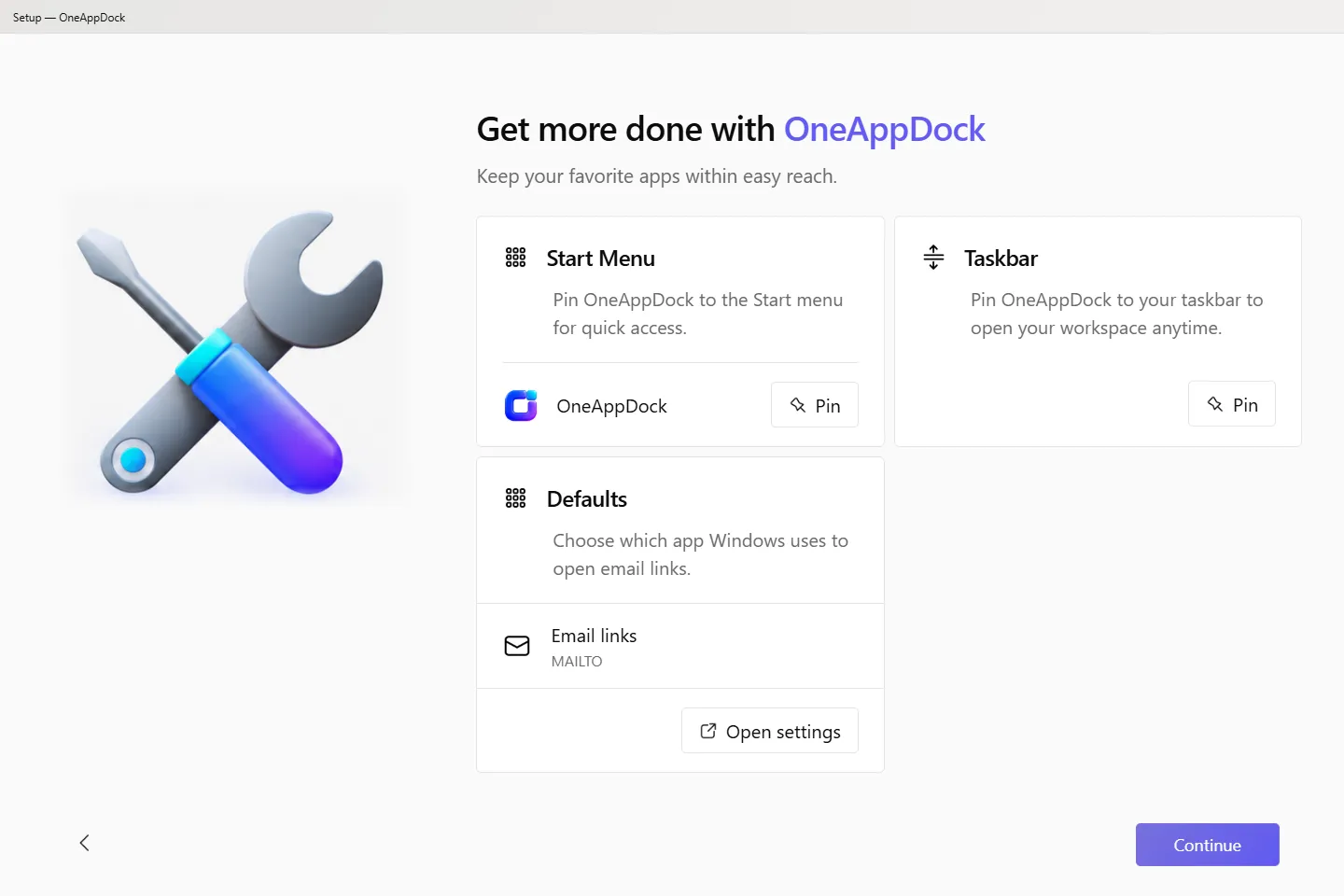Click 'Keep your favorite apps within easy reach'
The width and height of the screenshot is (1344, 896).
[x=657, y=176]
